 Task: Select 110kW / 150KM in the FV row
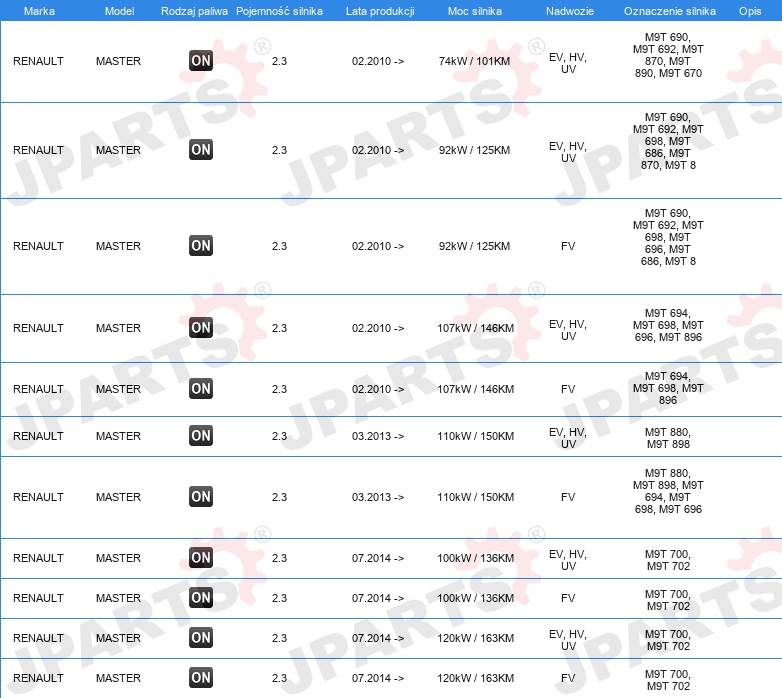point(475,497)
